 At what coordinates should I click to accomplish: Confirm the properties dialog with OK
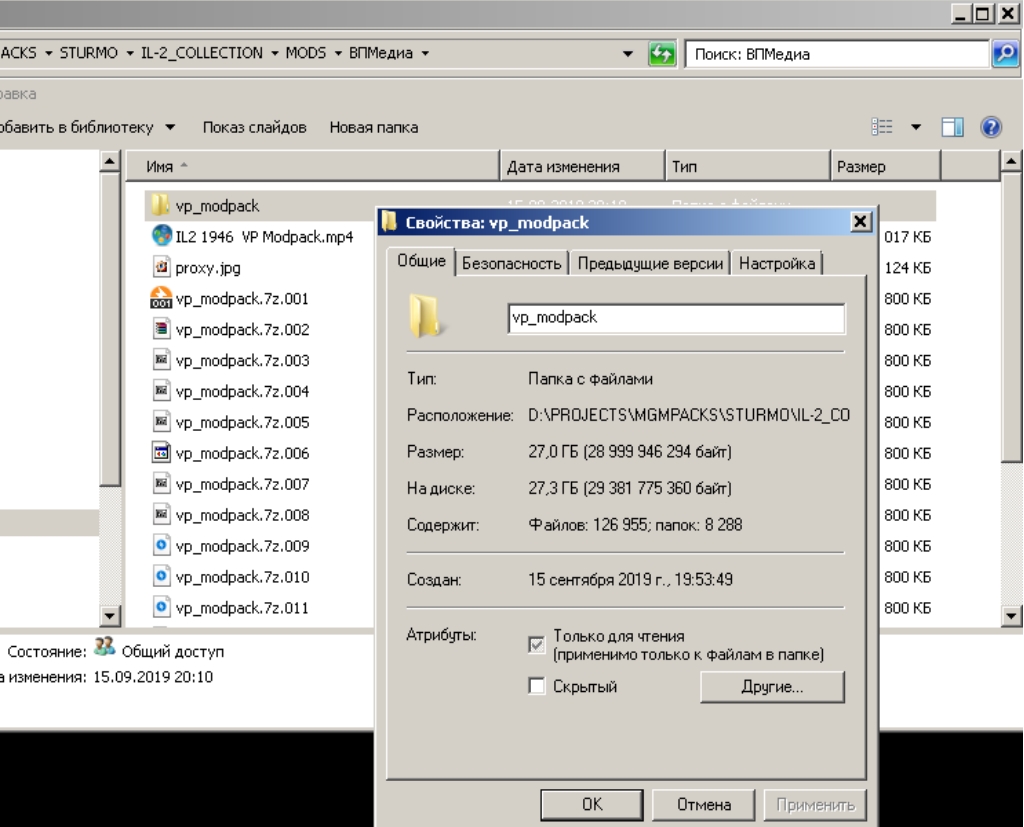(592, 804)
